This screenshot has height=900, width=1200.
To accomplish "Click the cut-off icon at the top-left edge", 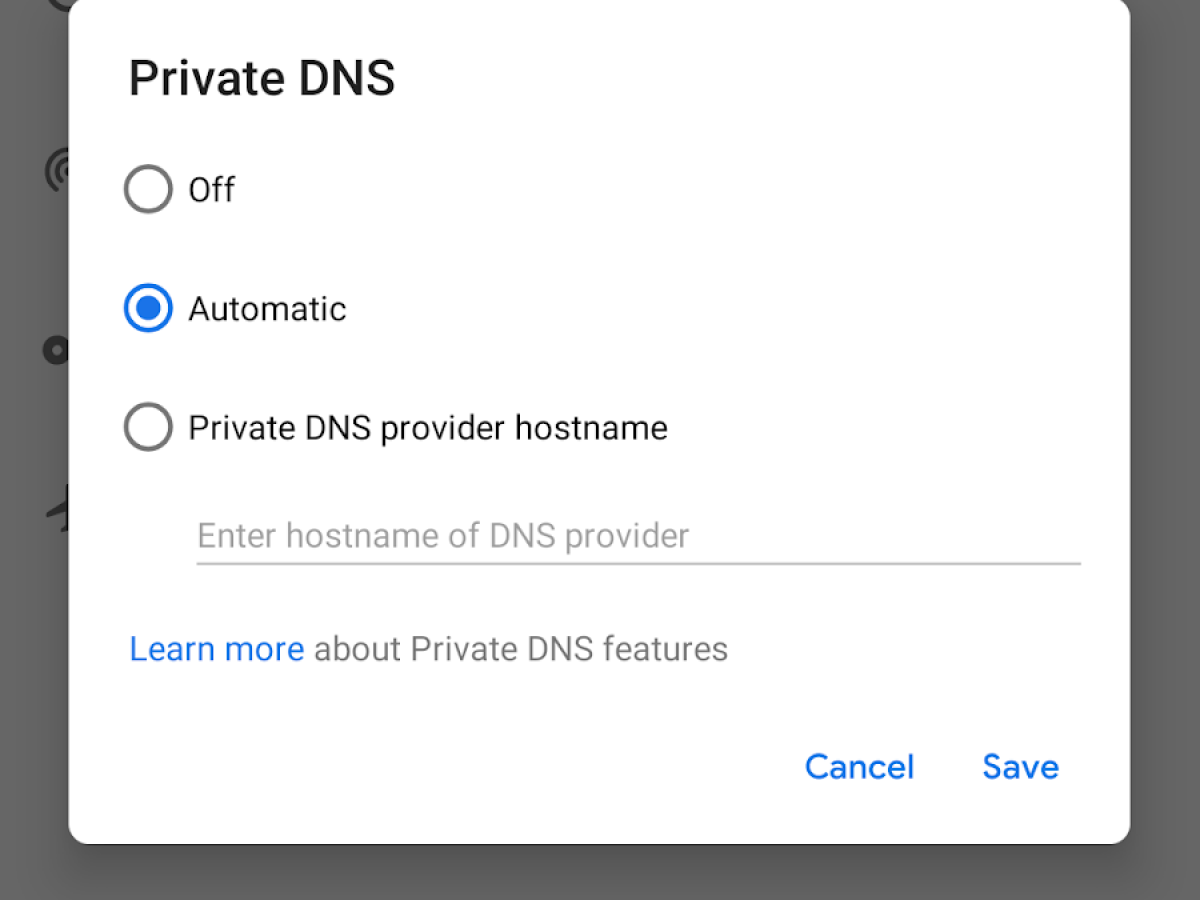I will [x=60, y=3].
